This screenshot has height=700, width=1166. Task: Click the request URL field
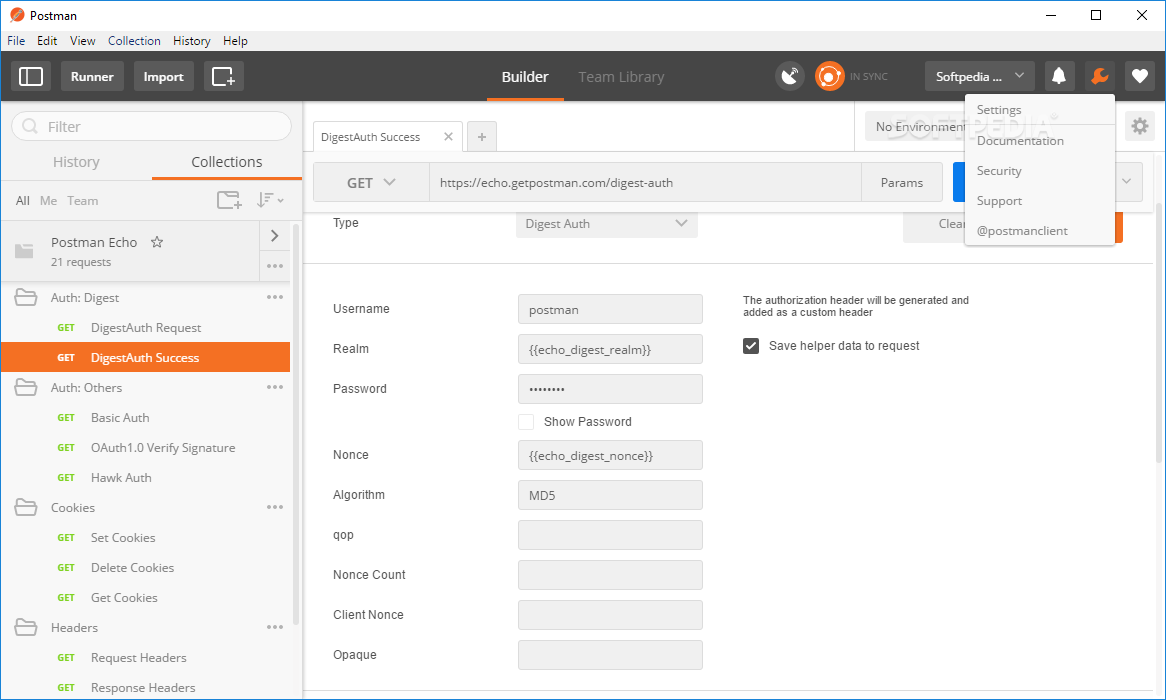[x=645, y=183]
